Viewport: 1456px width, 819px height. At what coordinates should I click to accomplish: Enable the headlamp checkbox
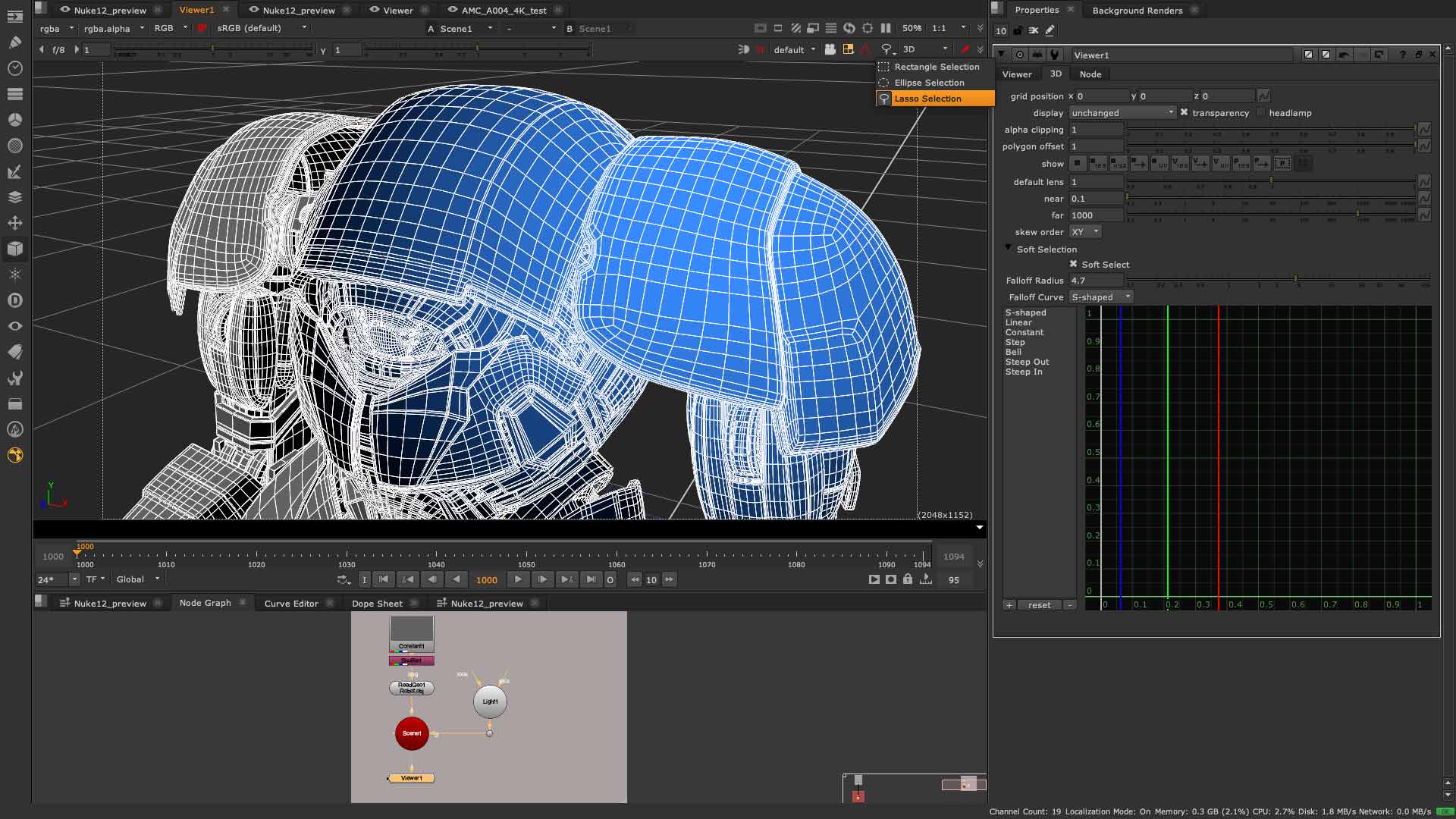coord(1260,112)
